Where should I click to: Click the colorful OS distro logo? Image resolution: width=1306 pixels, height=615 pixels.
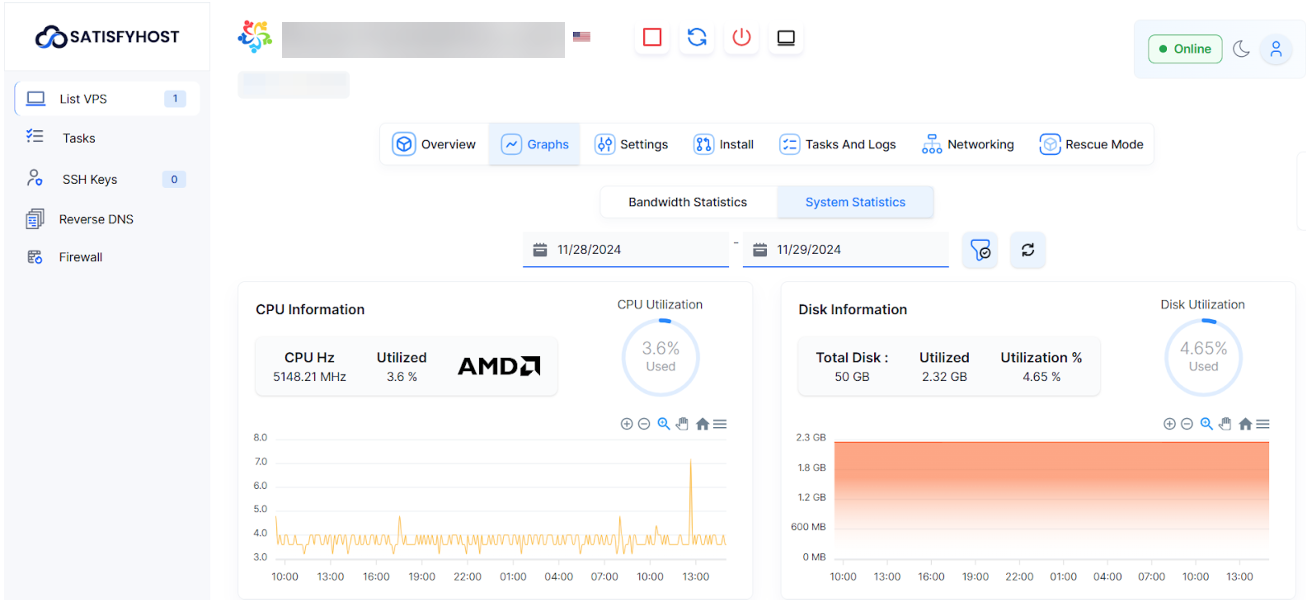tap(254, 37)
